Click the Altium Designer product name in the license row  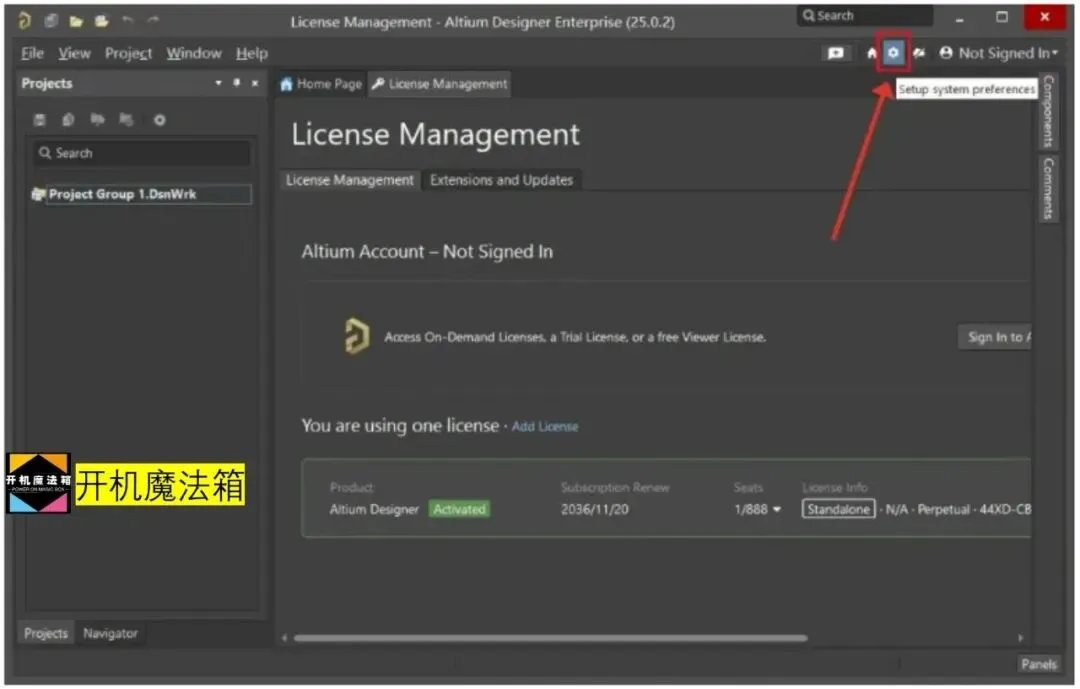374,510
